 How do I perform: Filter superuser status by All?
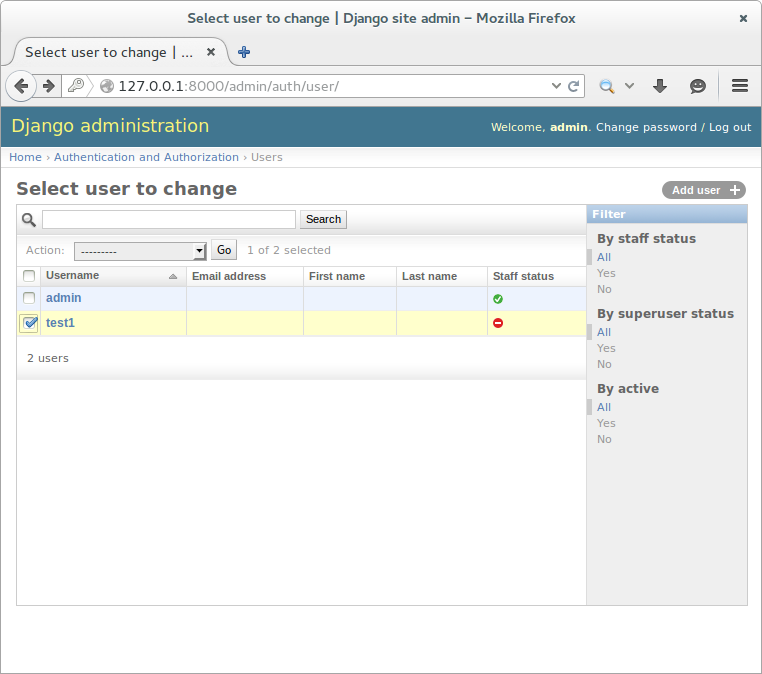click(x=604, y=332)
